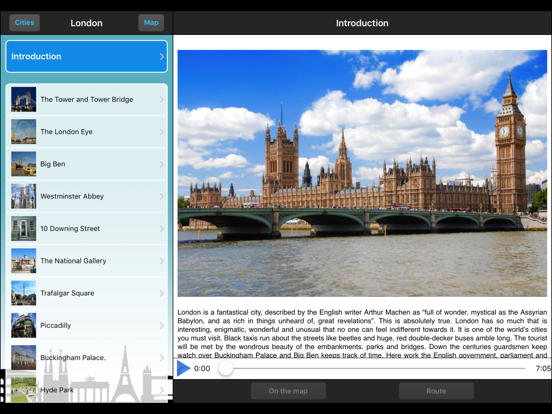The height and width of the screenshot is (414, 552).
Task: Click chevron beside Piccadilly
Action: pyautogui.click(x=162, y=326)
